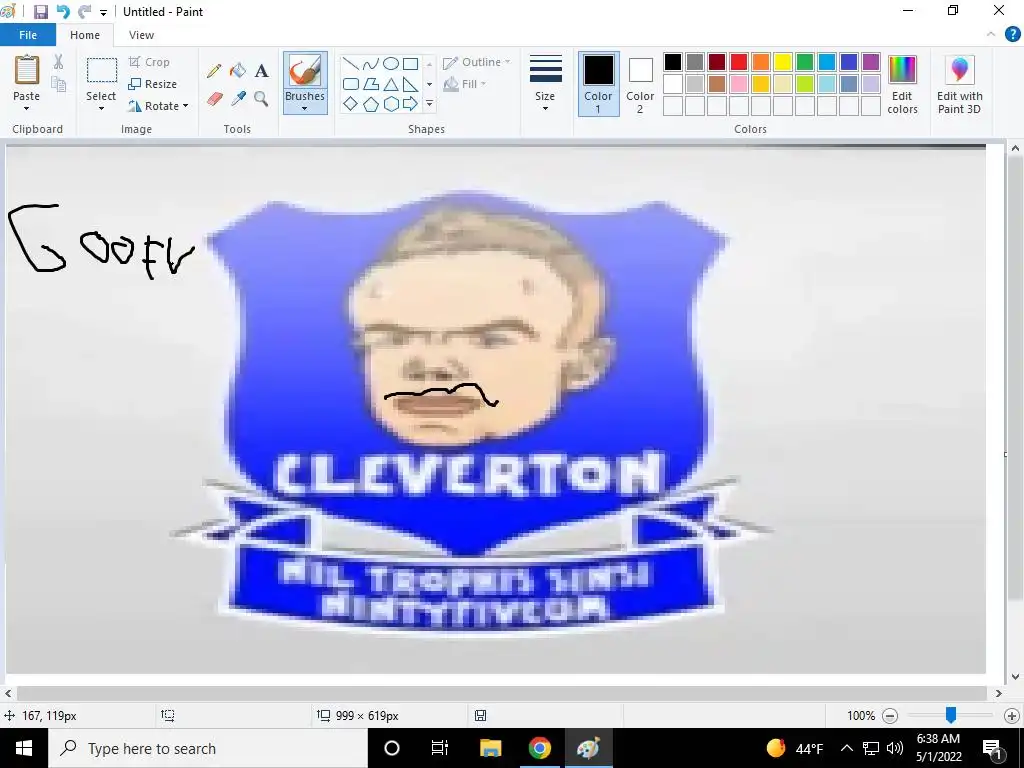
Task: Click the vertical scrollbar down arrow
Action: tap(1015, 677)
